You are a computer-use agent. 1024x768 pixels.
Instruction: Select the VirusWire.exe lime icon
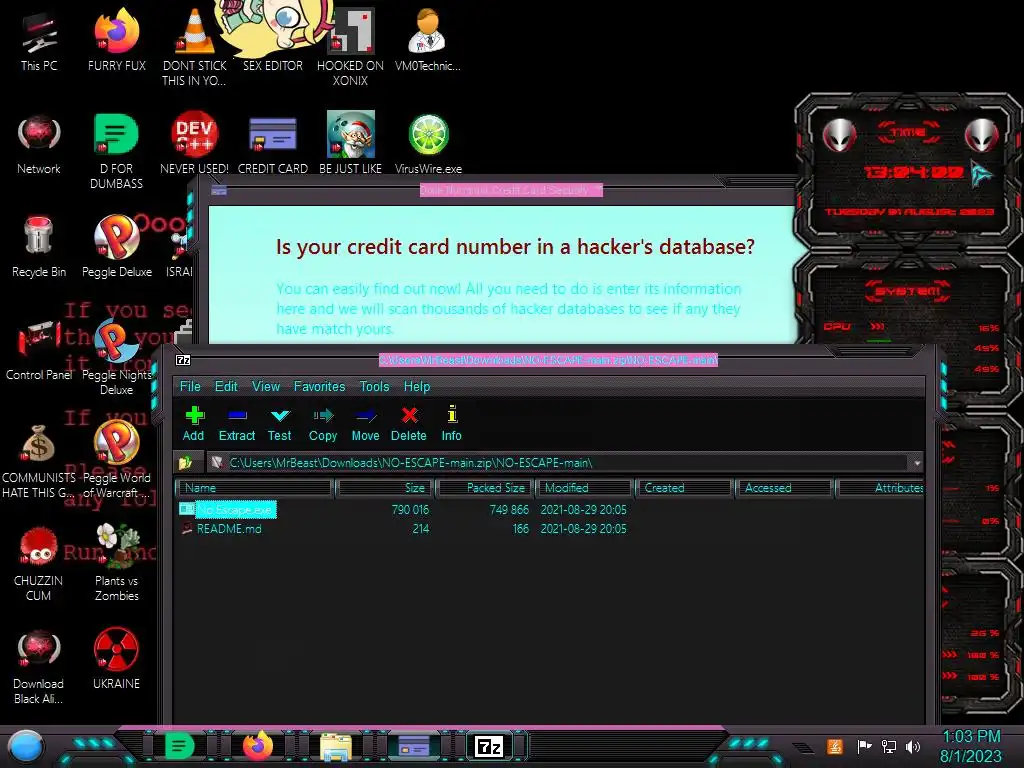pyautogui.click(x=428, y=145)
